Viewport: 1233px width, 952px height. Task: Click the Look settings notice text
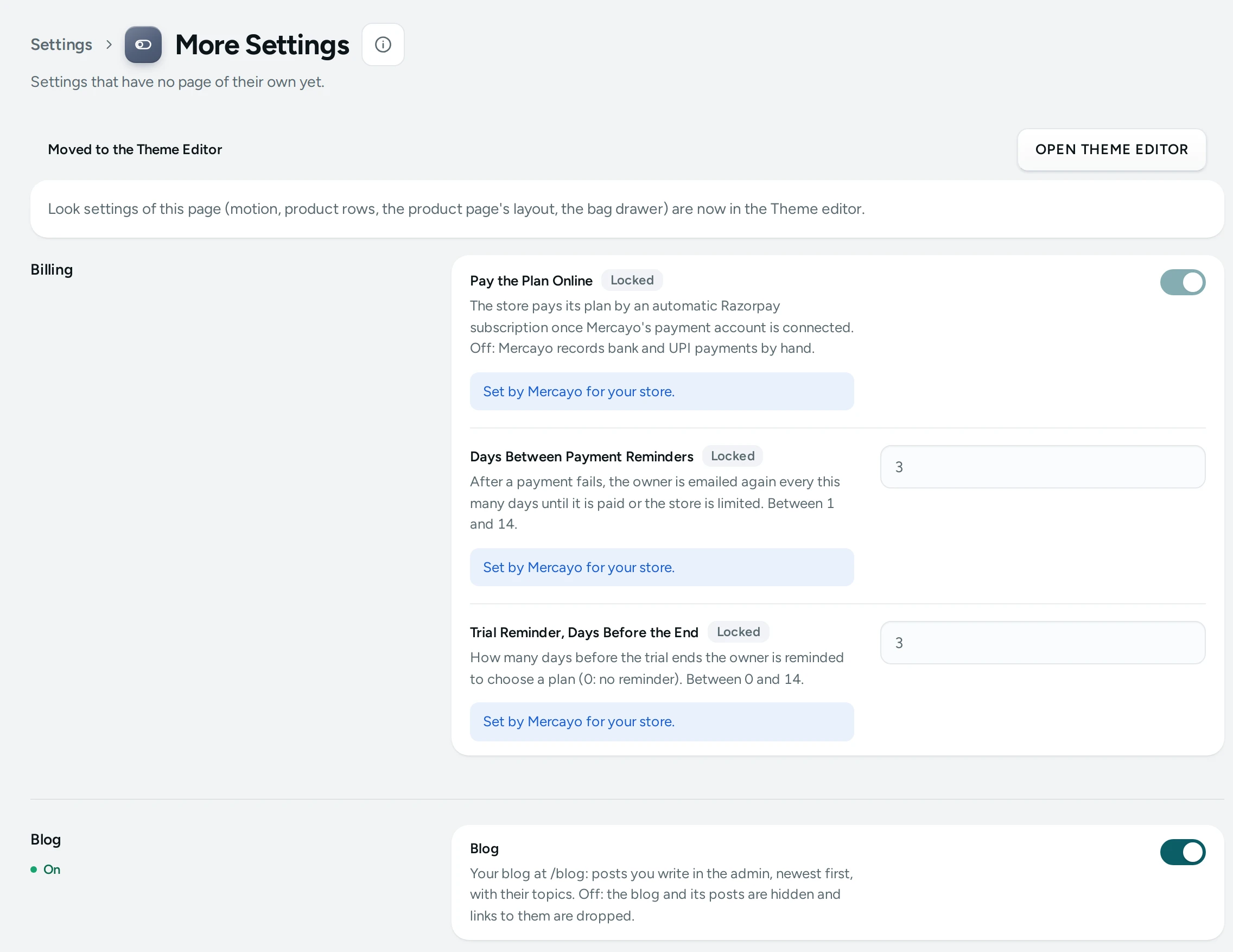coord(456,209)
